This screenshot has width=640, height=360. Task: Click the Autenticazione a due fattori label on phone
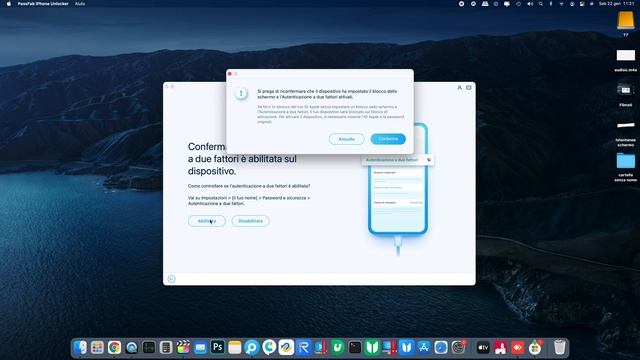tap(392, 160)
